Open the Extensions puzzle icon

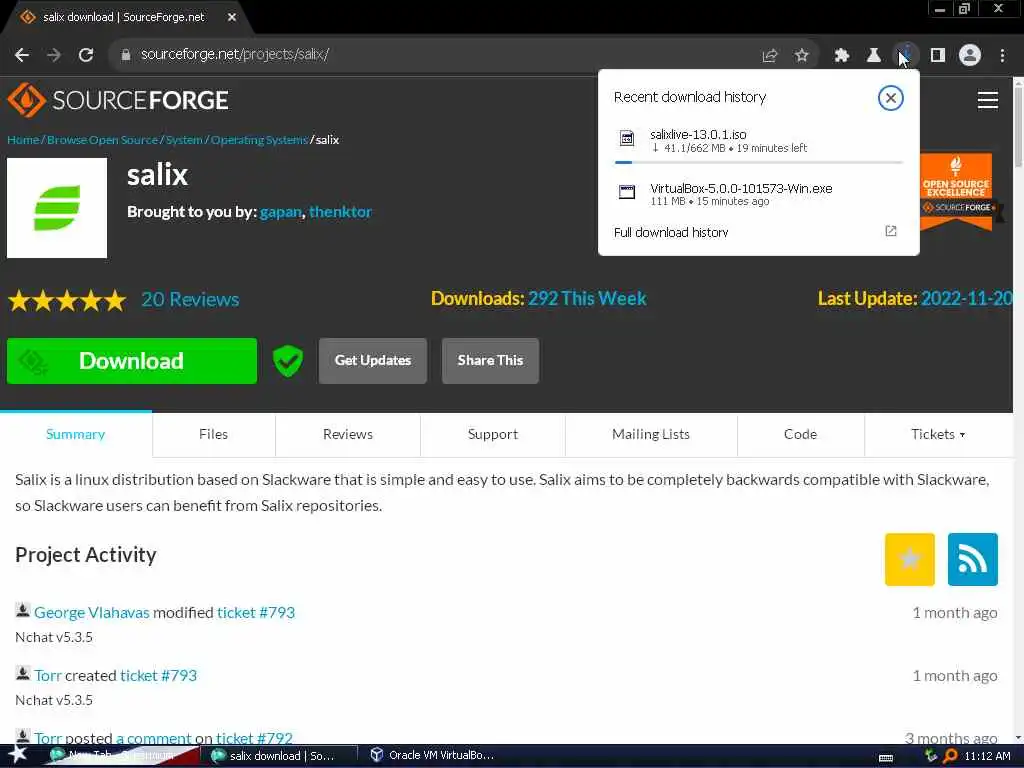point(842,56)
